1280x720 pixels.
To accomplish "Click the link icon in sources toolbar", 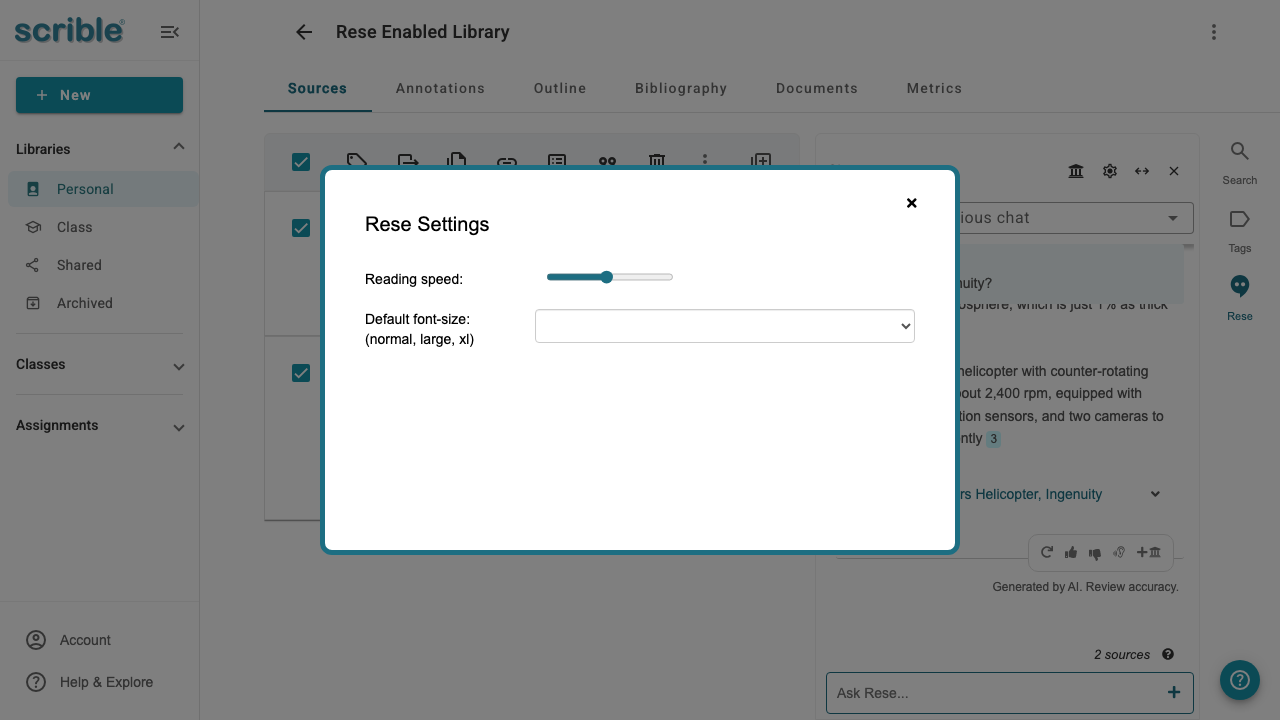I will (506, 163).
